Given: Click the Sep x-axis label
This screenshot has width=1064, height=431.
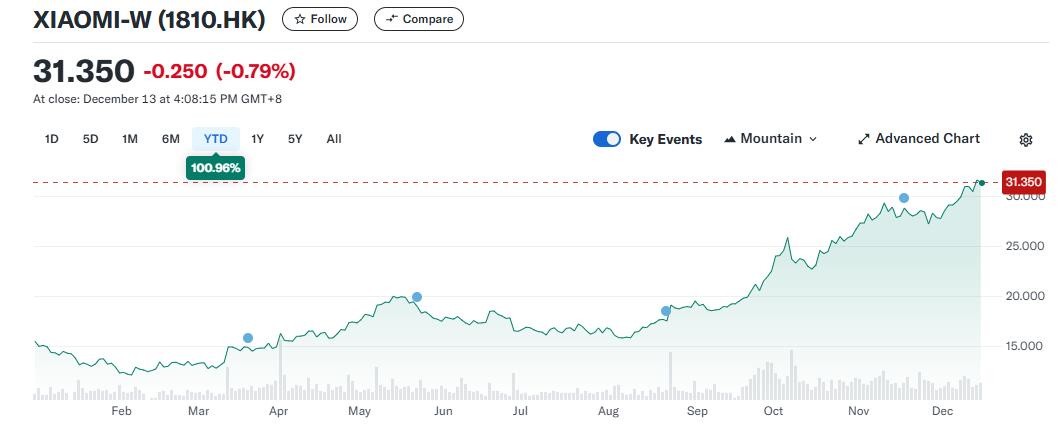Looking at the screenshot, I should click(x=697, y=411).
